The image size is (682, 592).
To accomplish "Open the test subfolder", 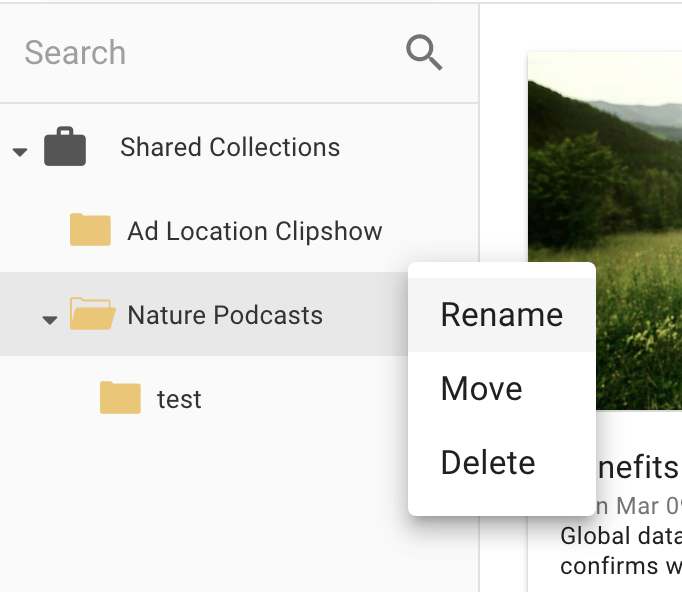I will (x=179, y=399).
